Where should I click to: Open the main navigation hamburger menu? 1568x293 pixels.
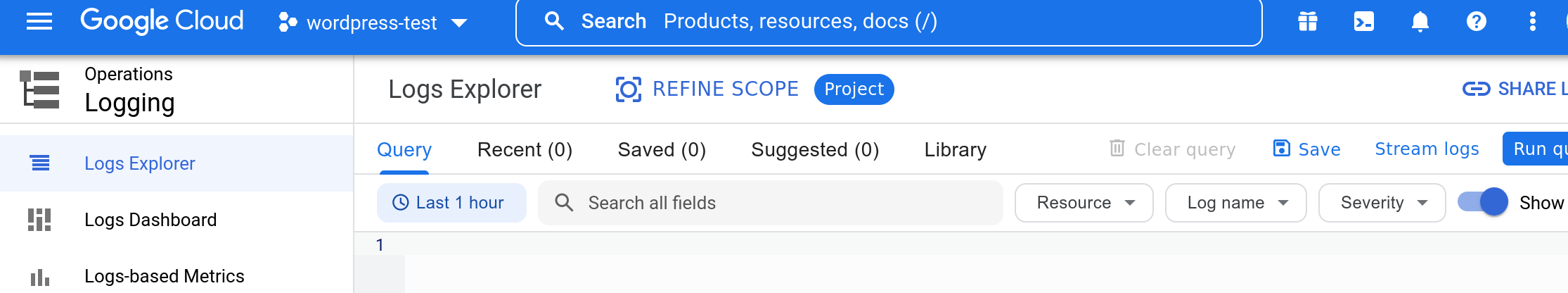[x=39, y=22]
